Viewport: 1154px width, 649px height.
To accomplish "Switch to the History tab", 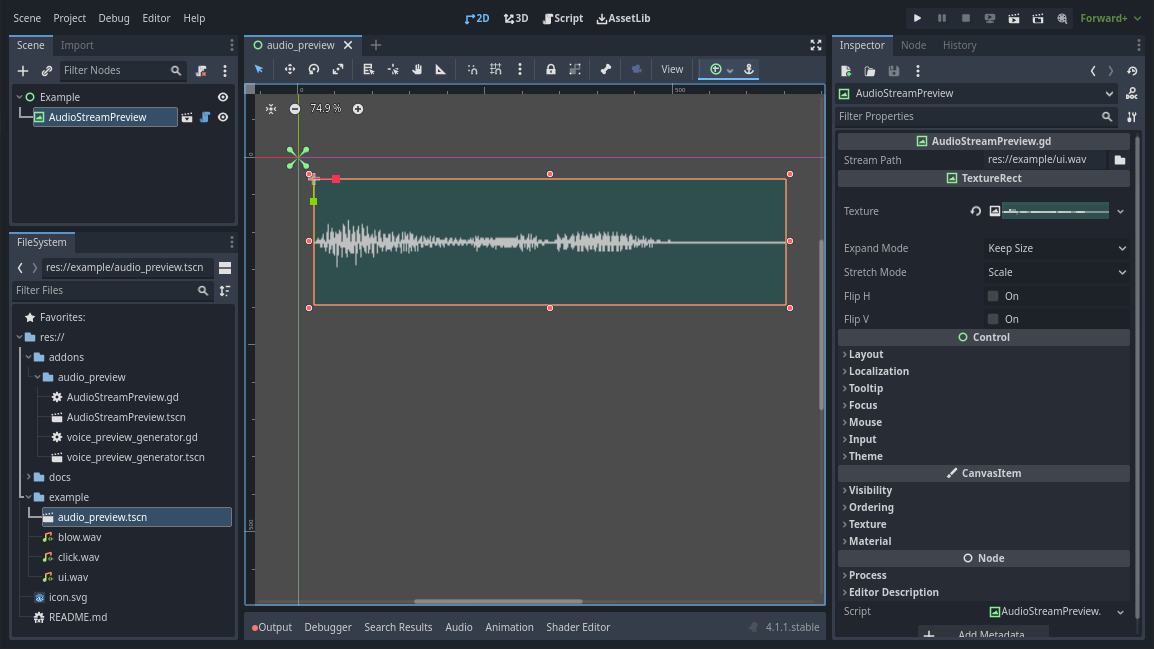I will [x=960, y=45].
